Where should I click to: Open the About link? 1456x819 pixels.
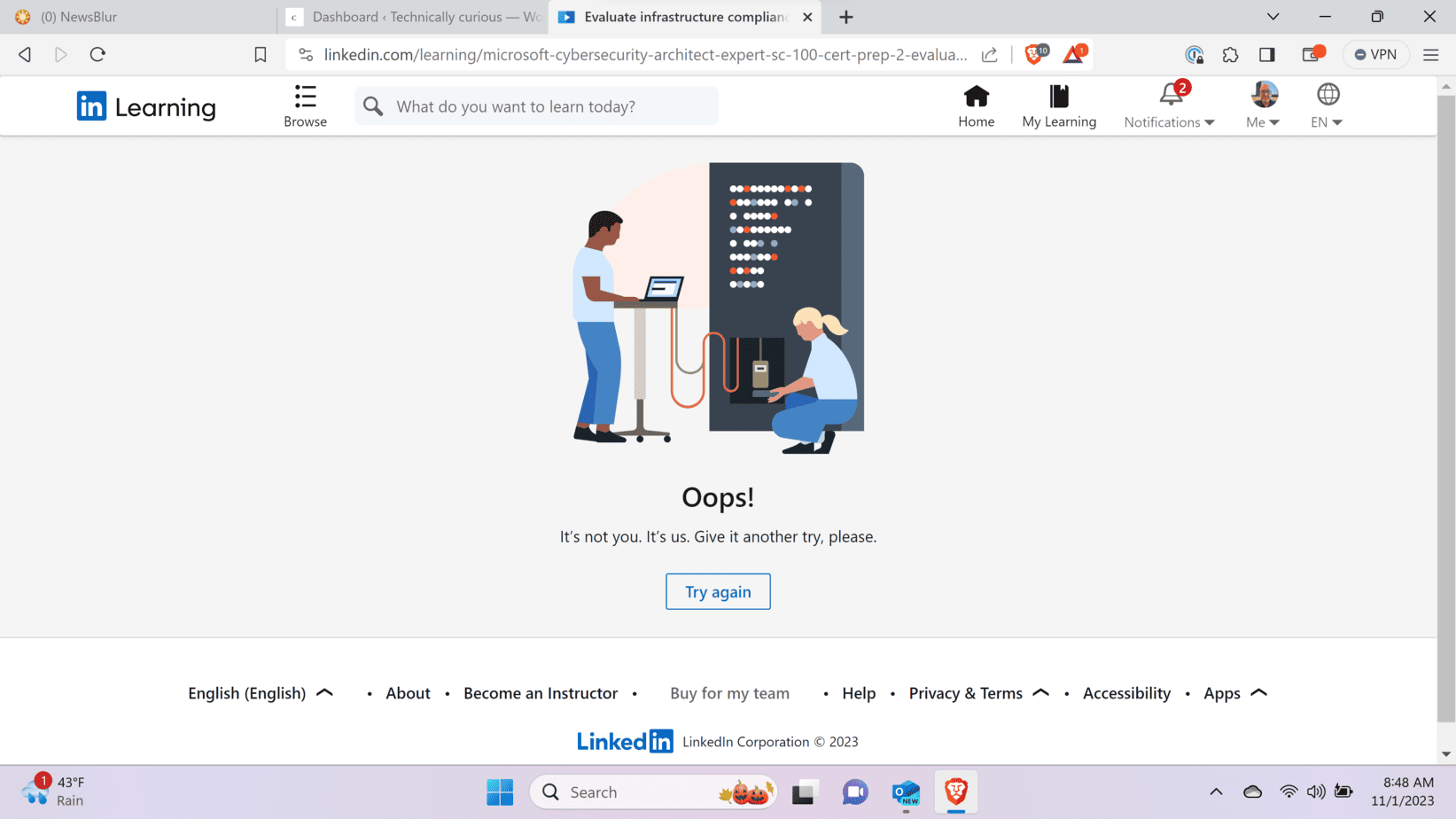(408, 693)
